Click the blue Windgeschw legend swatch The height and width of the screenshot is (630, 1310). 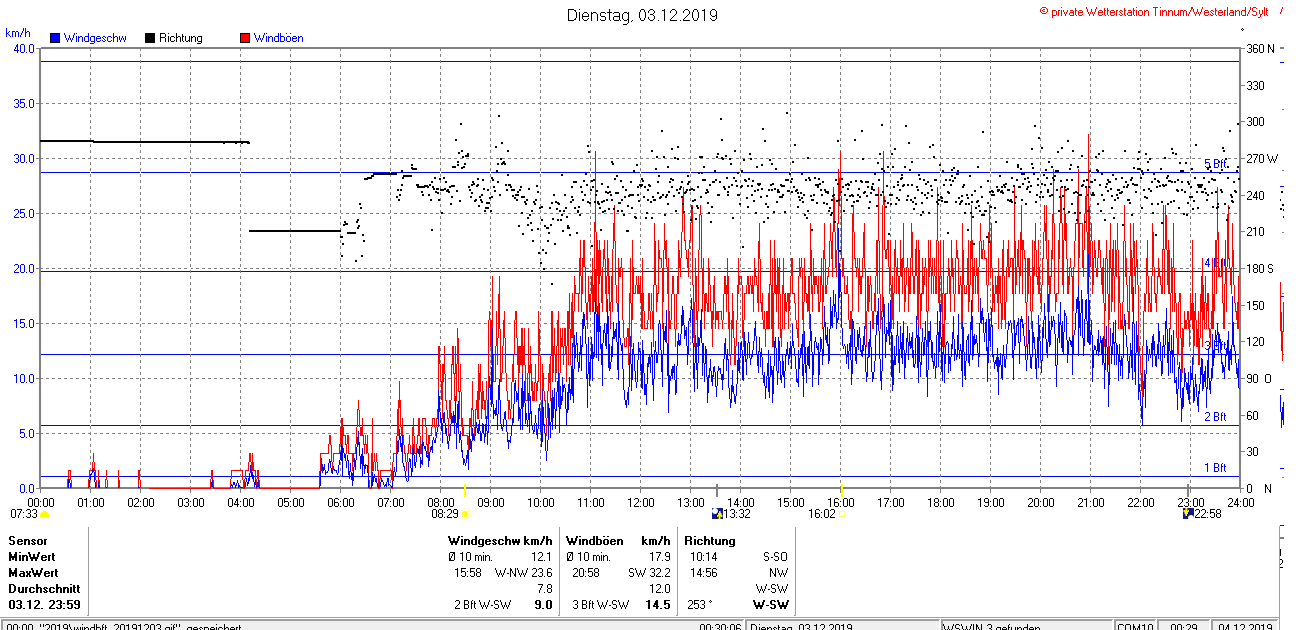pyautogui.click(x=55, y=38)
